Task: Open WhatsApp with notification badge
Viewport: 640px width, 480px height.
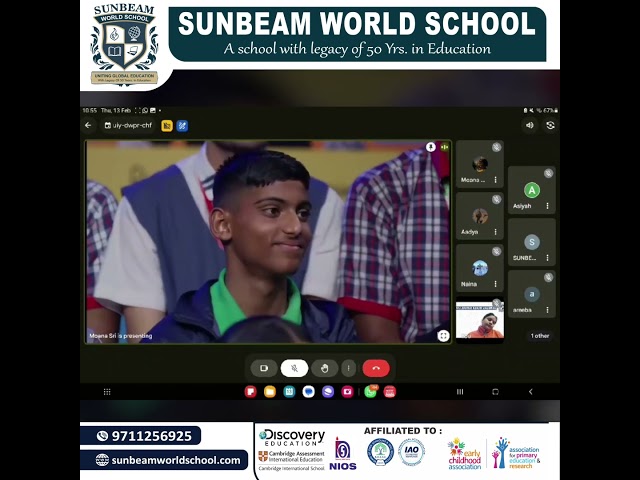Action: (x=371, y=391)
